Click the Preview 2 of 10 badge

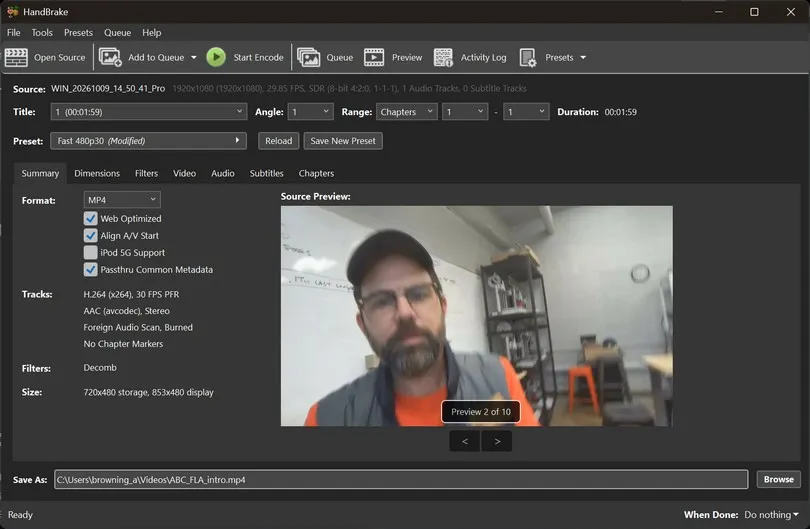[x=480, y=412]
